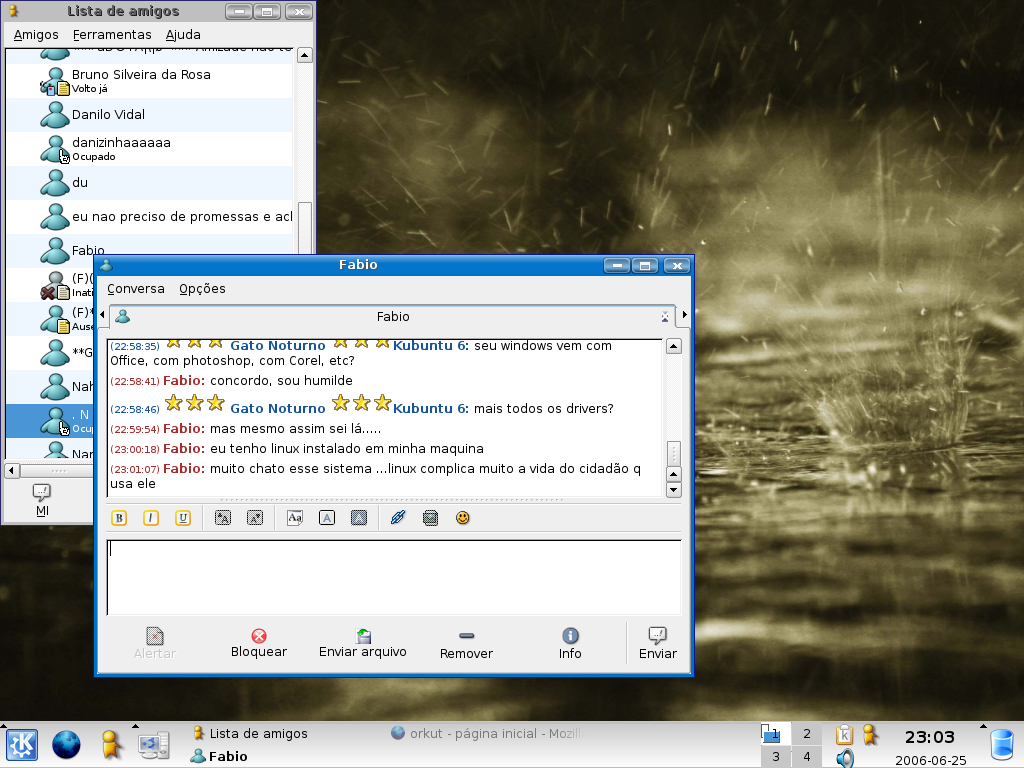Open the Ferramentas menu

click(x=112, y=35)
